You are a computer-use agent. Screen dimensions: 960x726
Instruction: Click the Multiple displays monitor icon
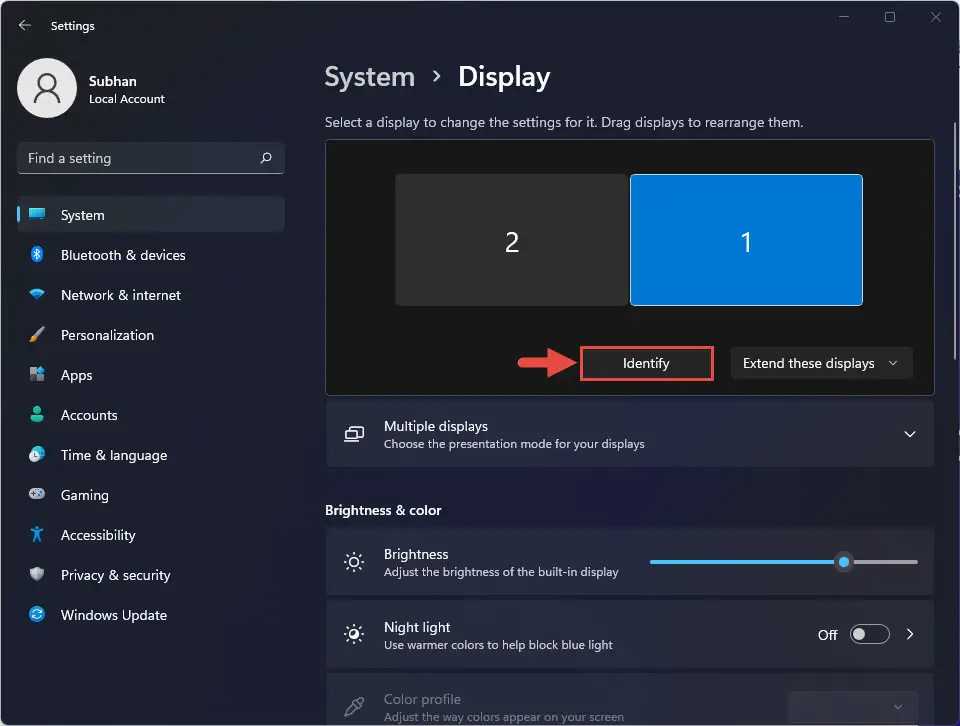click(x=354, y=434)
